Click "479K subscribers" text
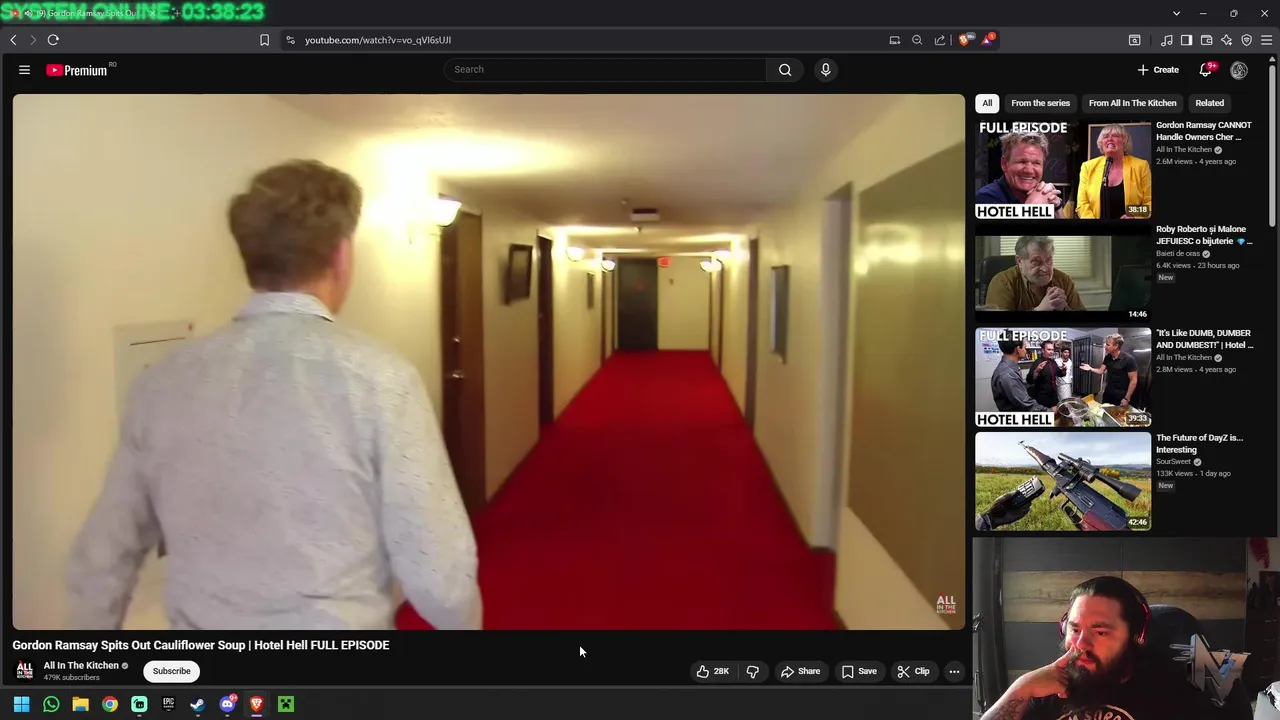The width and height of the screenshot is (1280, 720). [71, 678]
